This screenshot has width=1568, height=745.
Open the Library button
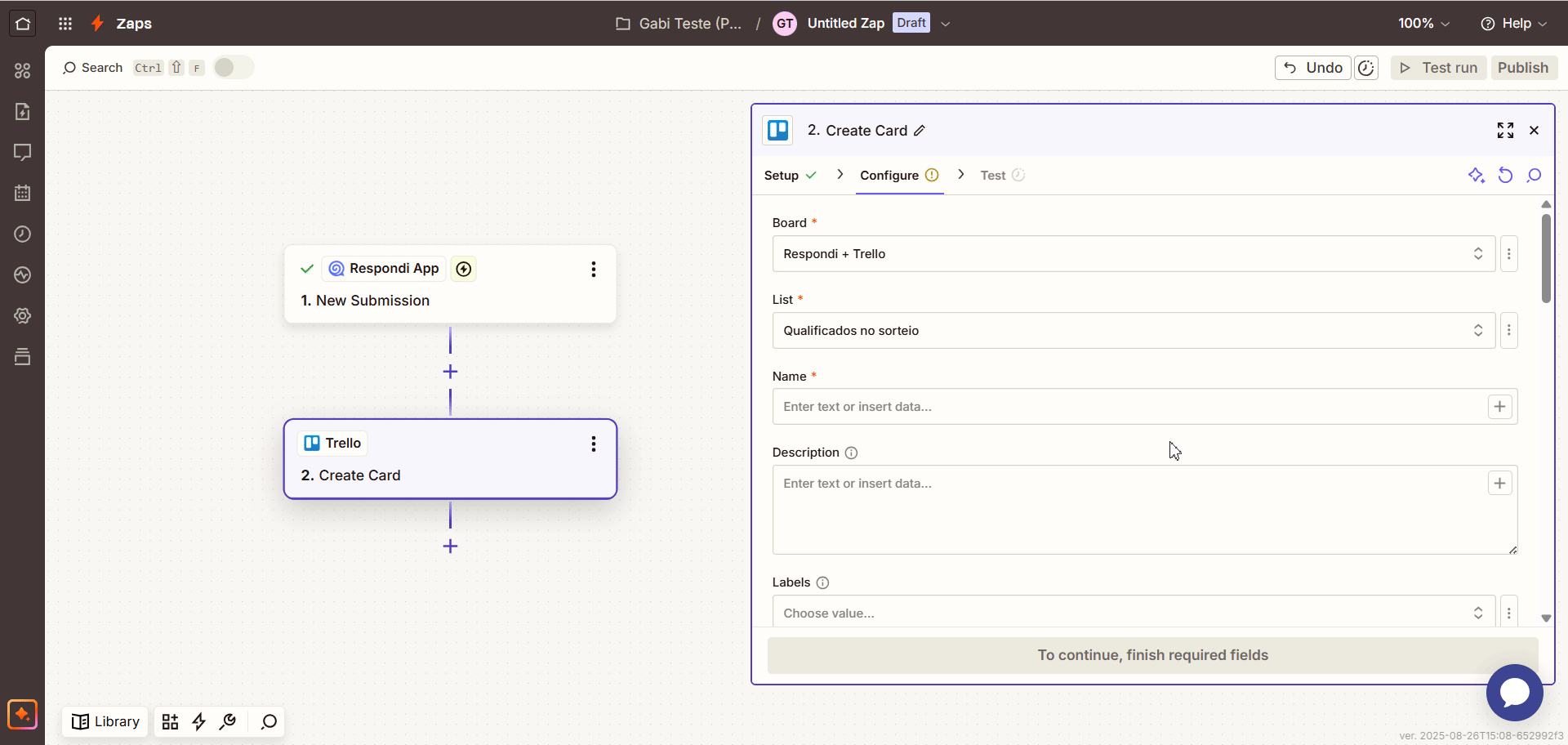click(x=105, y=722)
